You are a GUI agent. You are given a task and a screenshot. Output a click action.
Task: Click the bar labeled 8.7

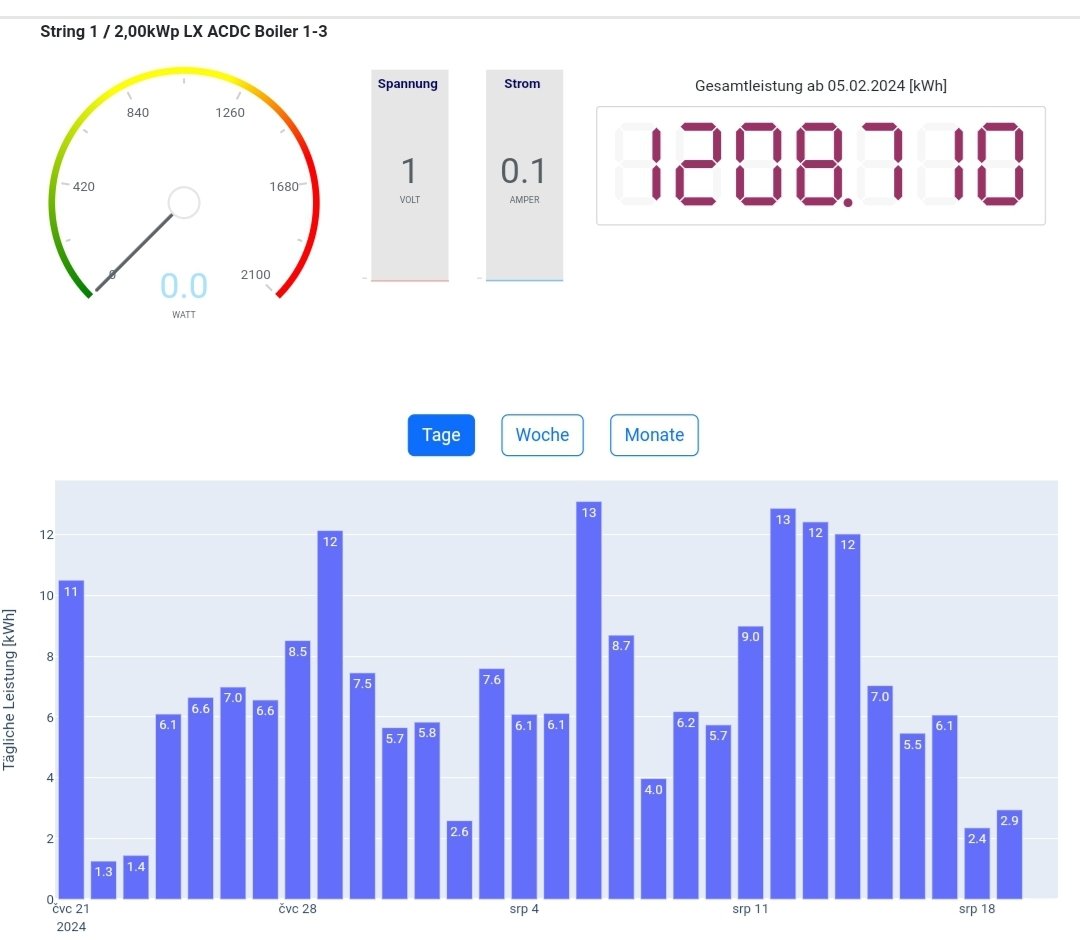click(x=621, y=767)
